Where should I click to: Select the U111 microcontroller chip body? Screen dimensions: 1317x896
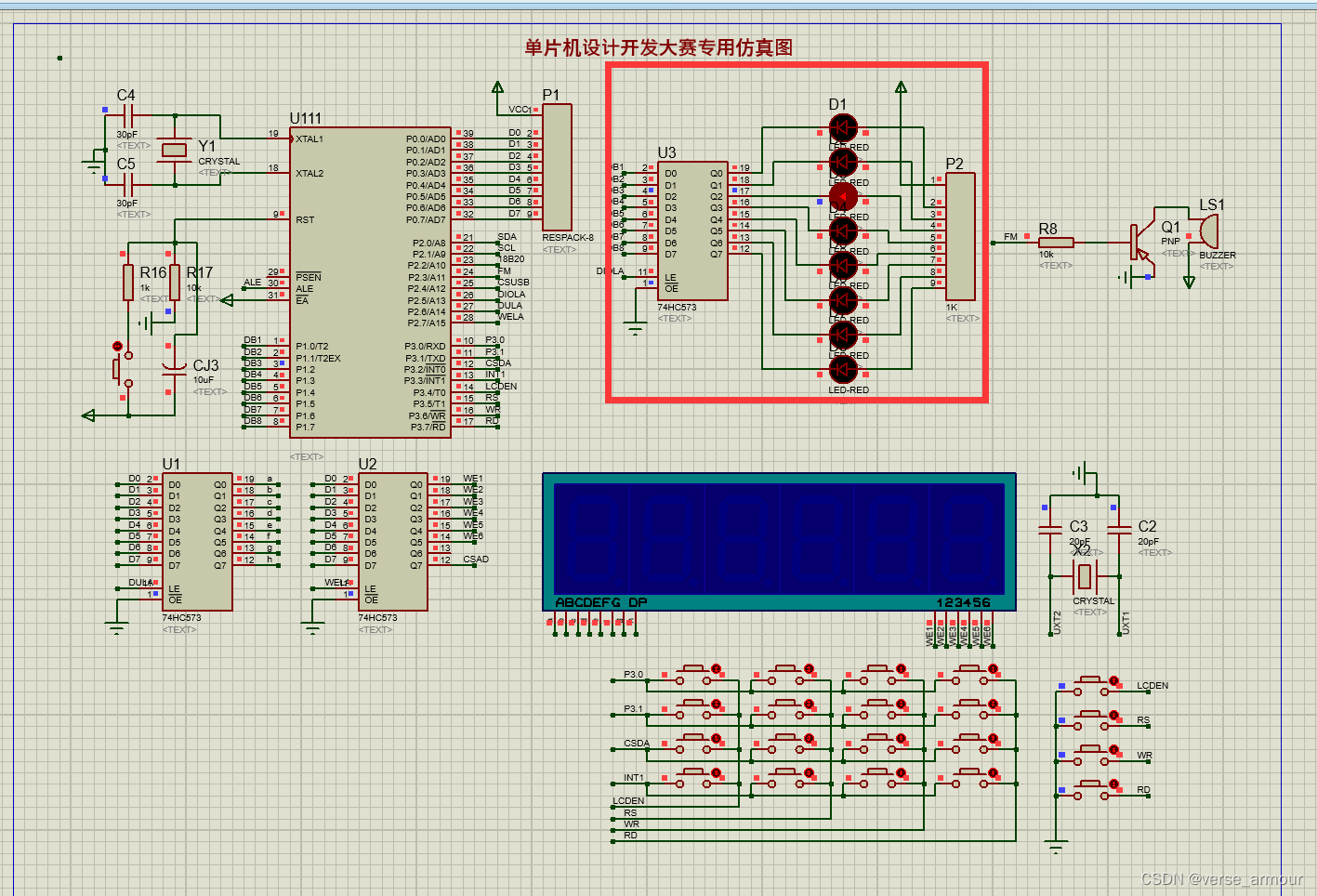[x=370, y=283]
